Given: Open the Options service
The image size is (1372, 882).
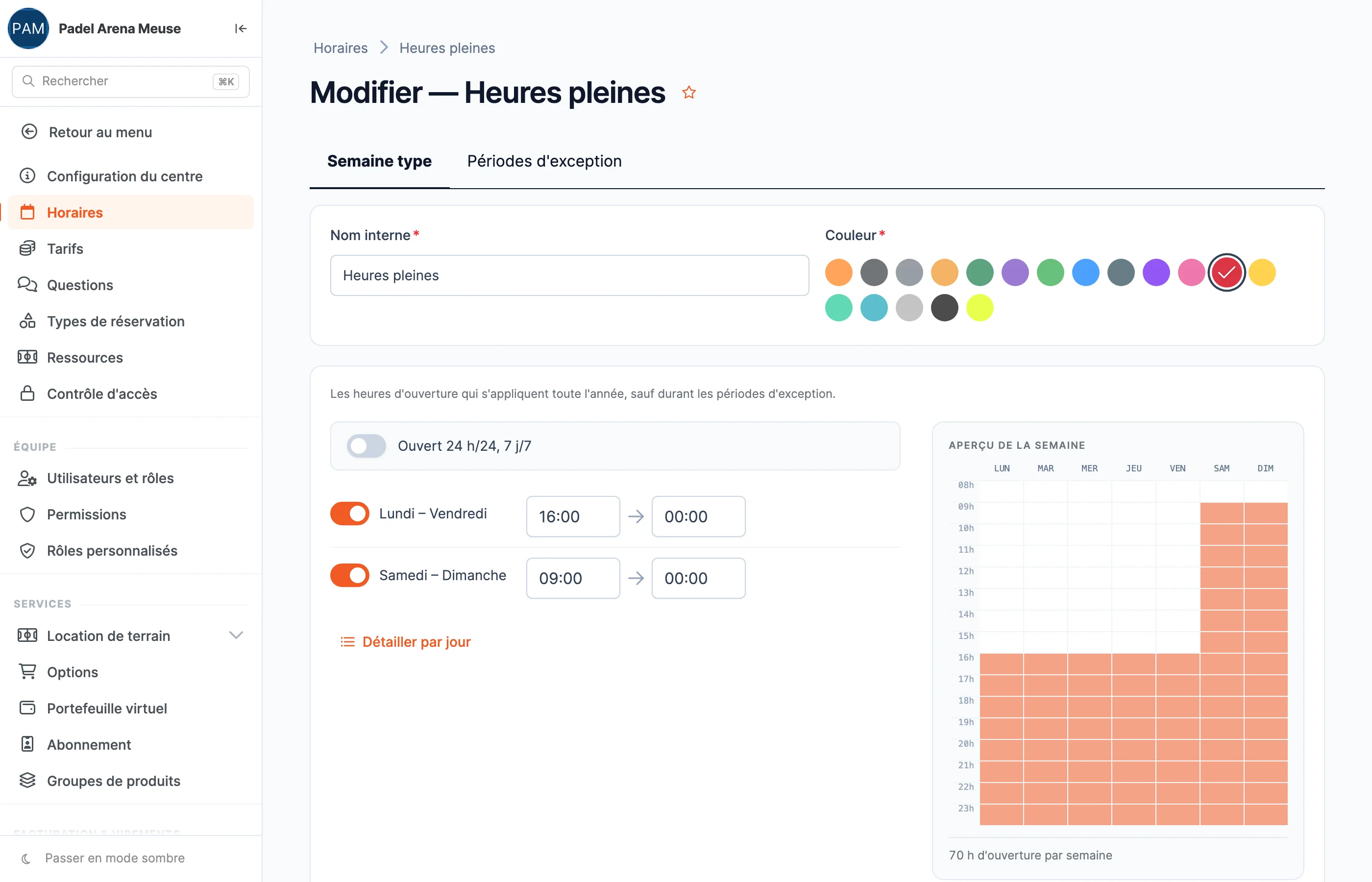Looking at the screenshot, I should click(131, 672).
